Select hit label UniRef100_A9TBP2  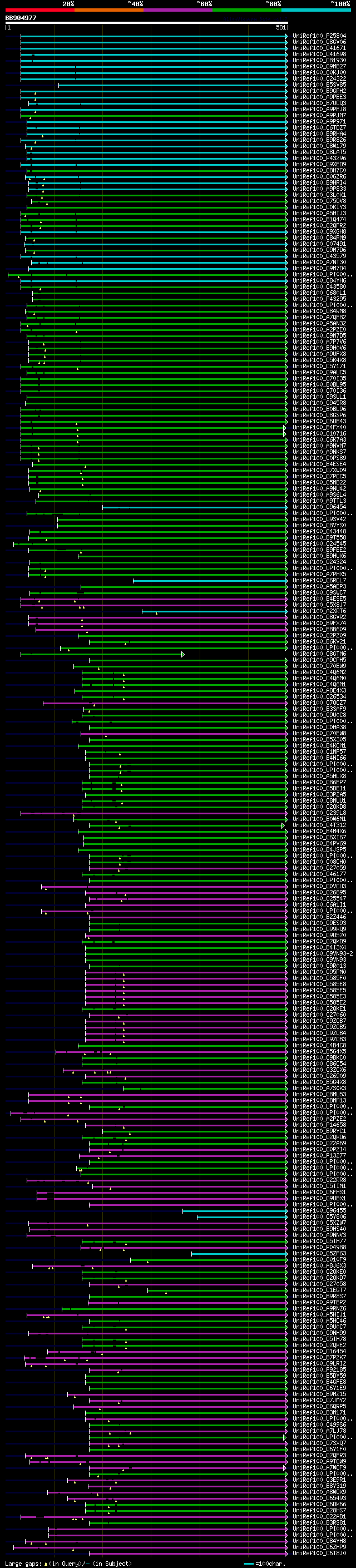coord(319,1303)
